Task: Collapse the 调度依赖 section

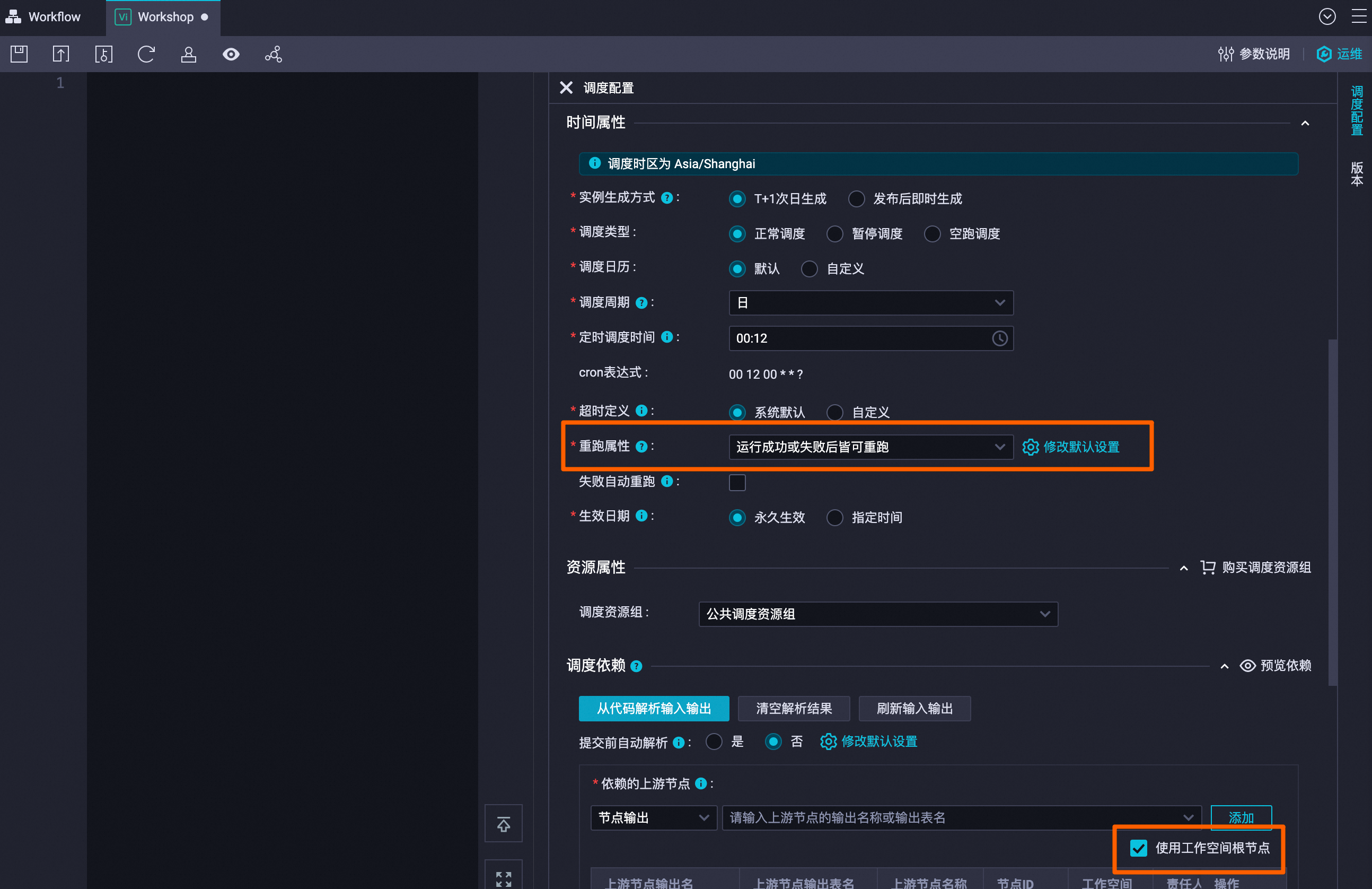Action: [1225, 666]
